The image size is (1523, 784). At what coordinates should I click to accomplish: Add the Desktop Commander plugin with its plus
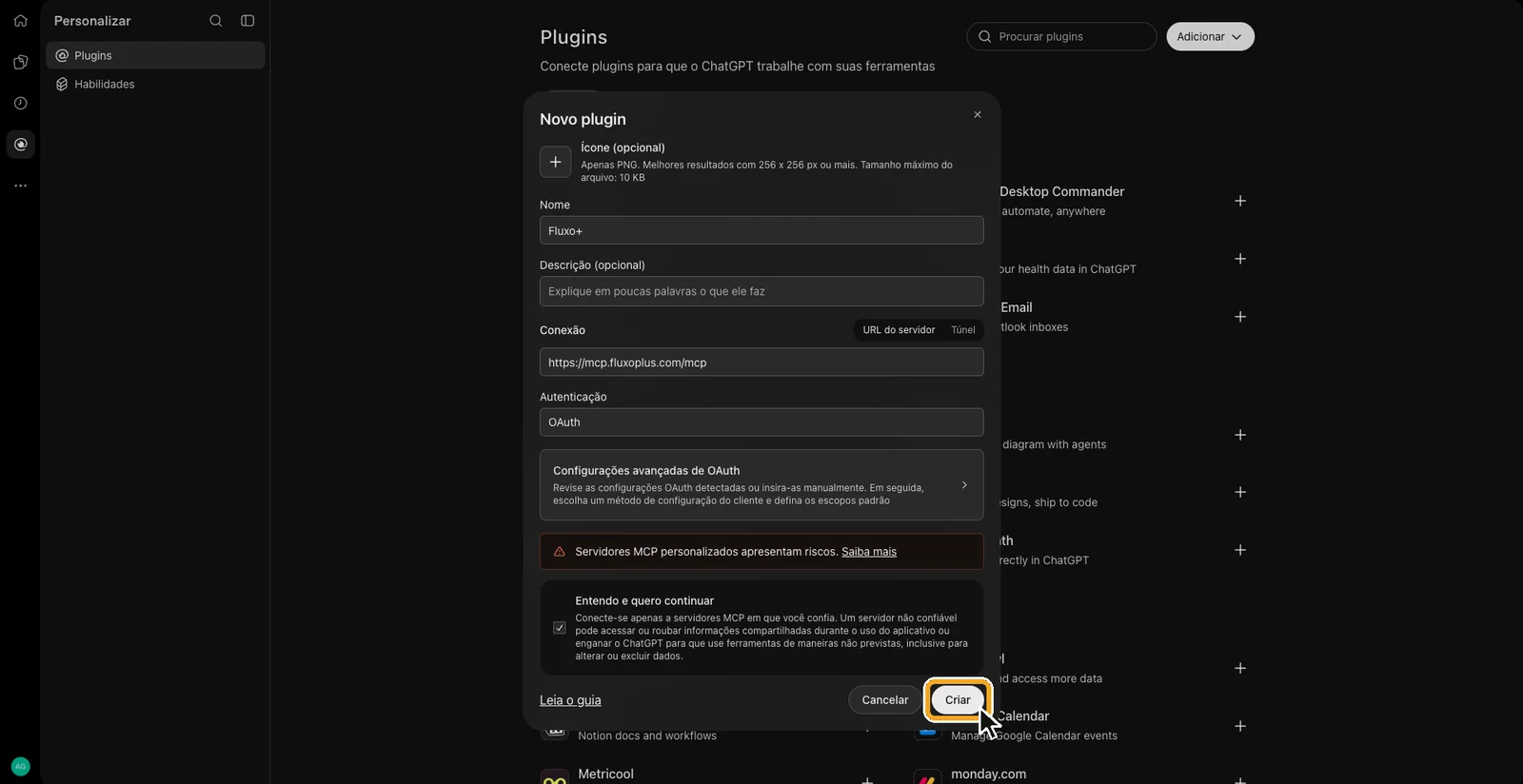[x=1240, y=201]
